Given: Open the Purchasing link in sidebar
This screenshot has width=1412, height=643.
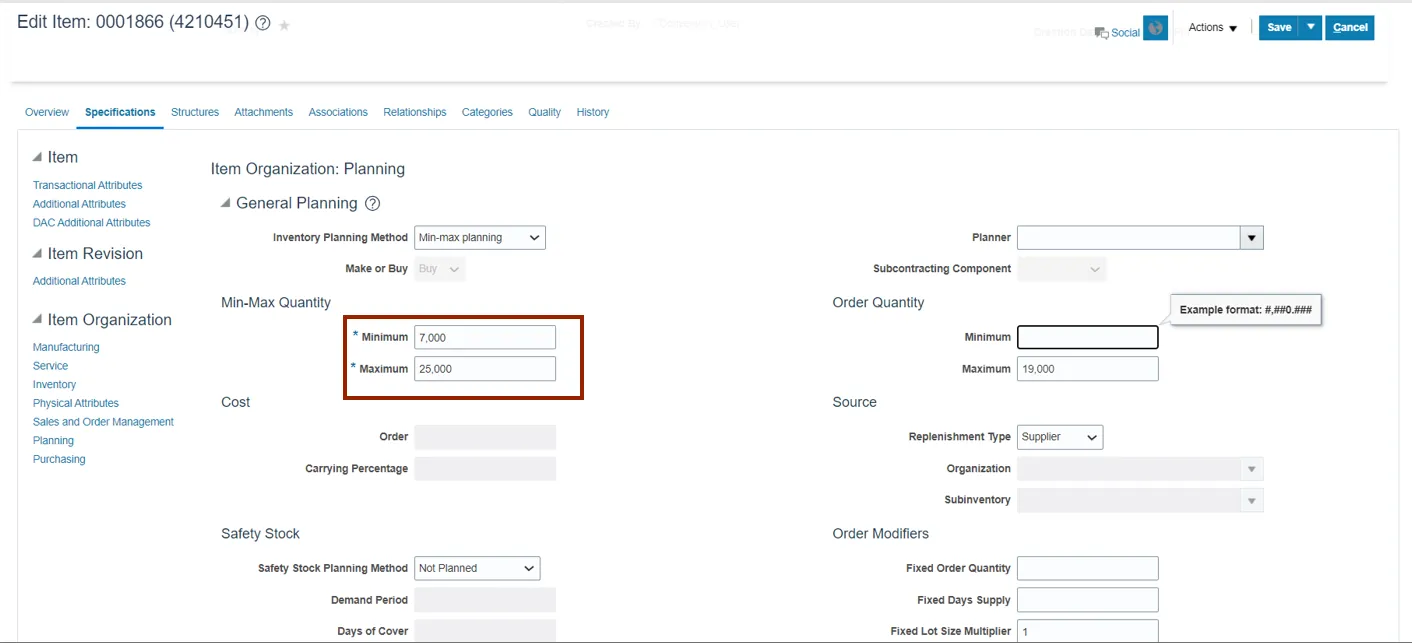Looking at the screenshot, I should tap(59, 459).
